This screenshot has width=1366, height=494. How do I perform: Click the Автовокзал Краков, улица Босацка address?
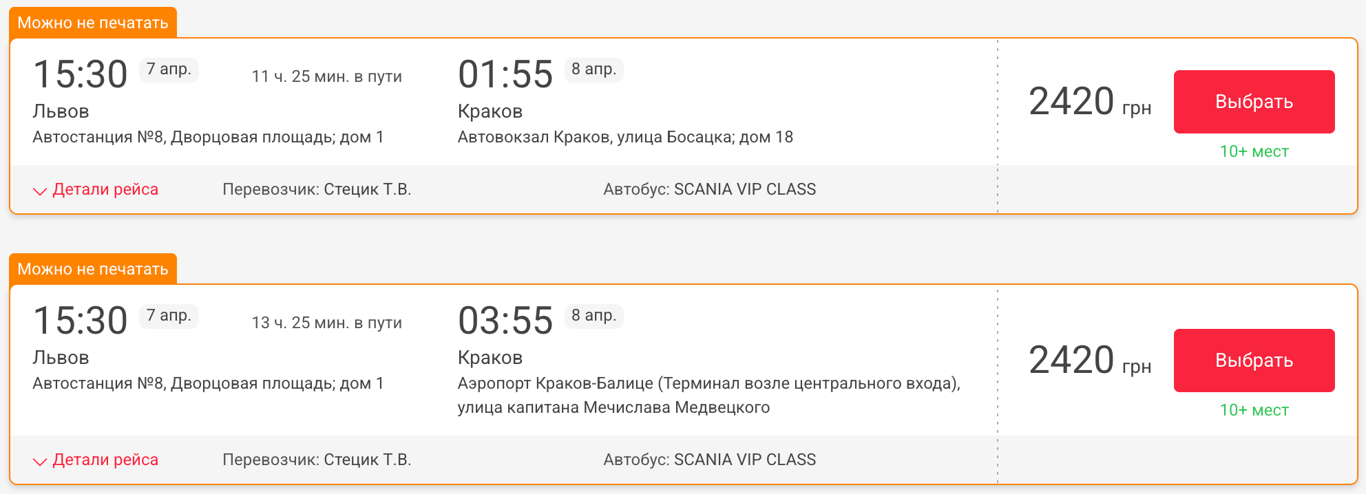click(x=625, y=137)
